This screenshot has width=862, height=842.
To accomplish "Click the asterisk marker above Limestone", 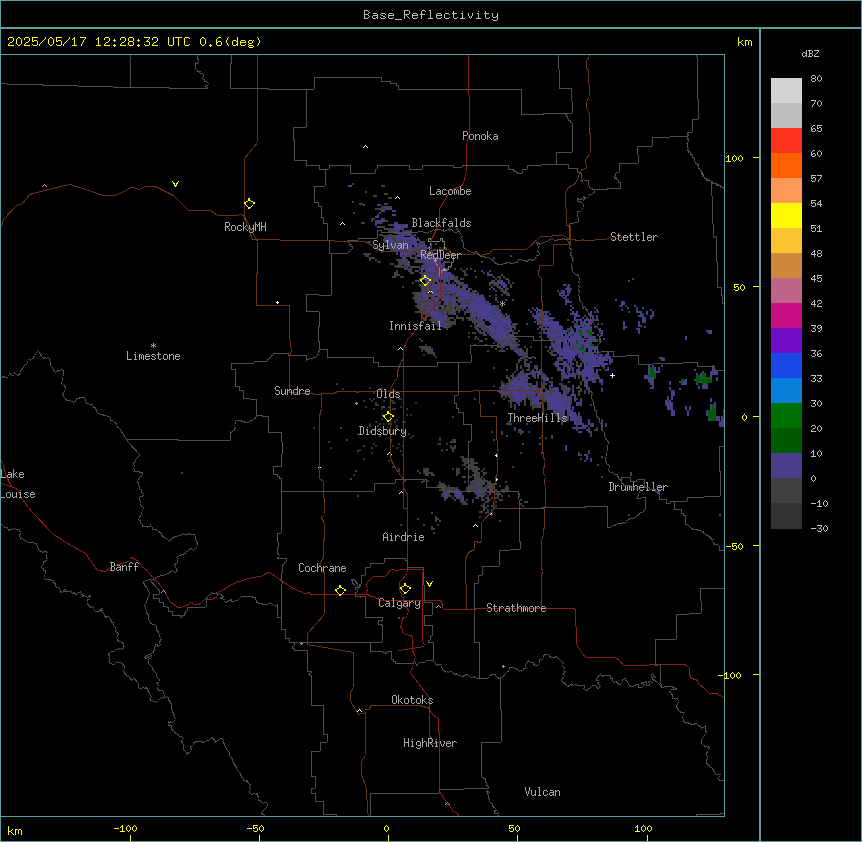I will pos(153,346).
